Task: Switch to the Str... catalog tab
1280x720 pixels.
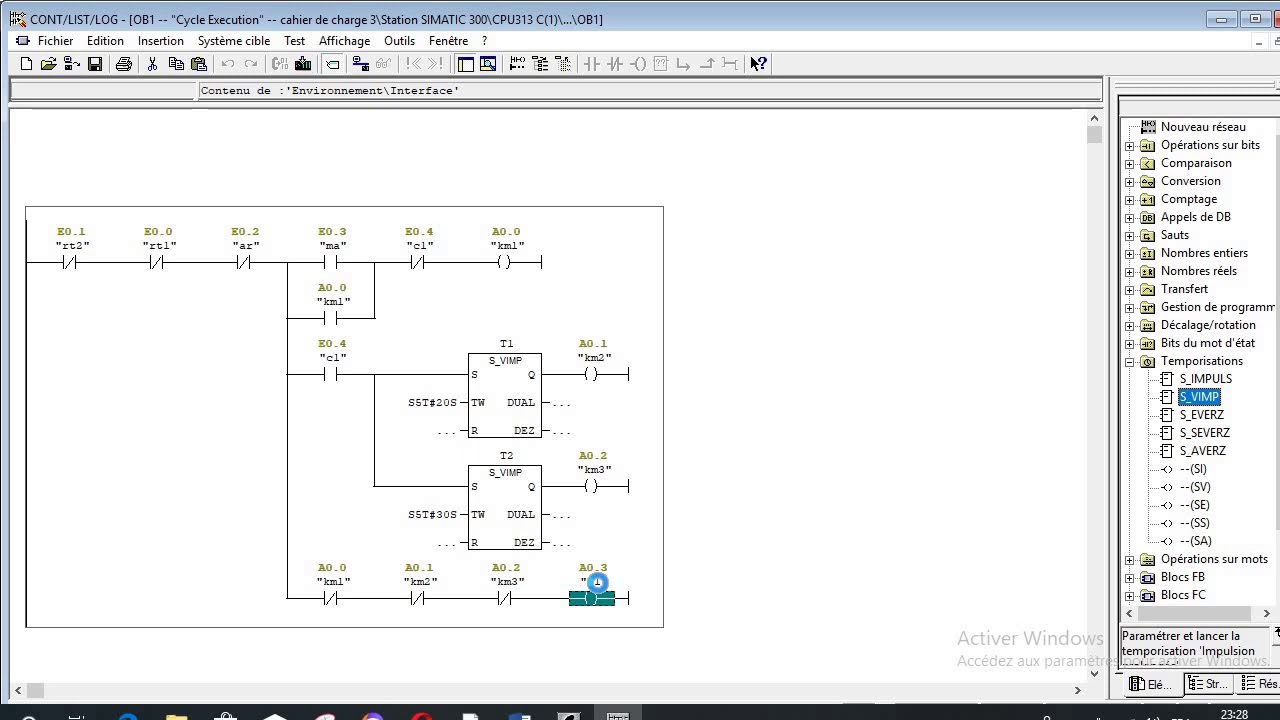Action: [1207, 684]
